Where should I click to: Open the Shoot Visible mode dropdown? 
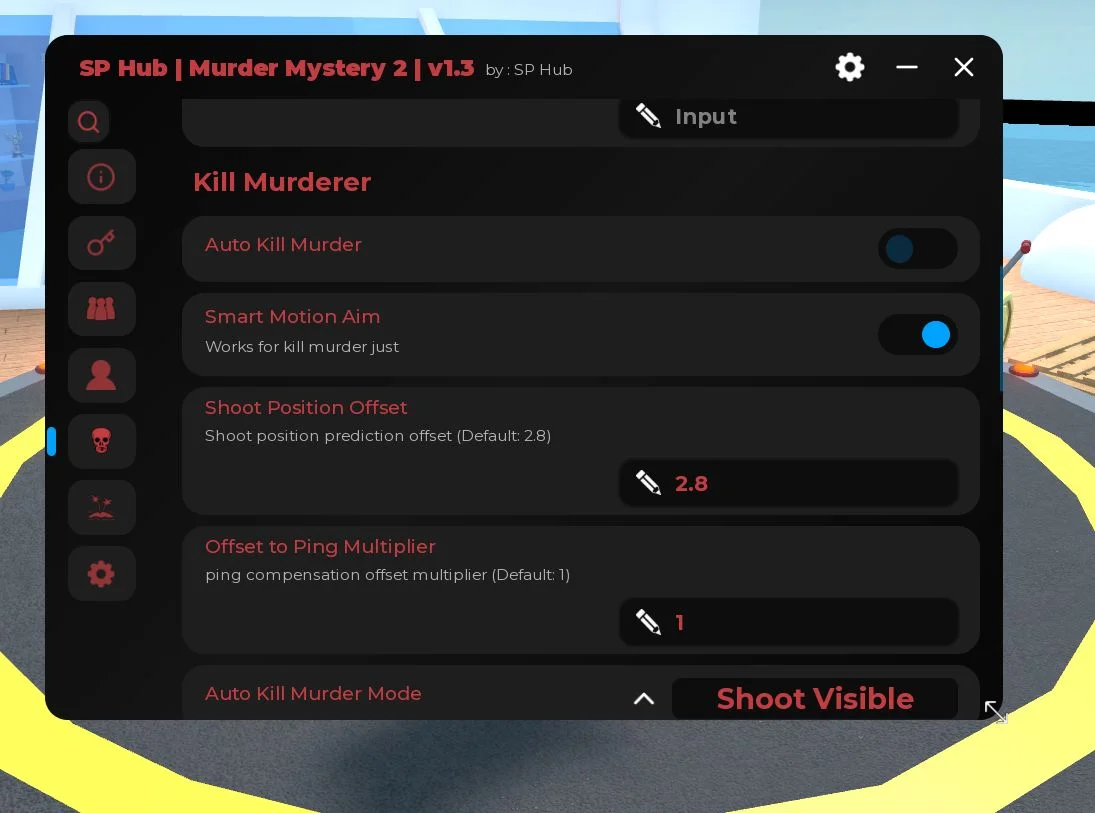click(x=814, y=698)
